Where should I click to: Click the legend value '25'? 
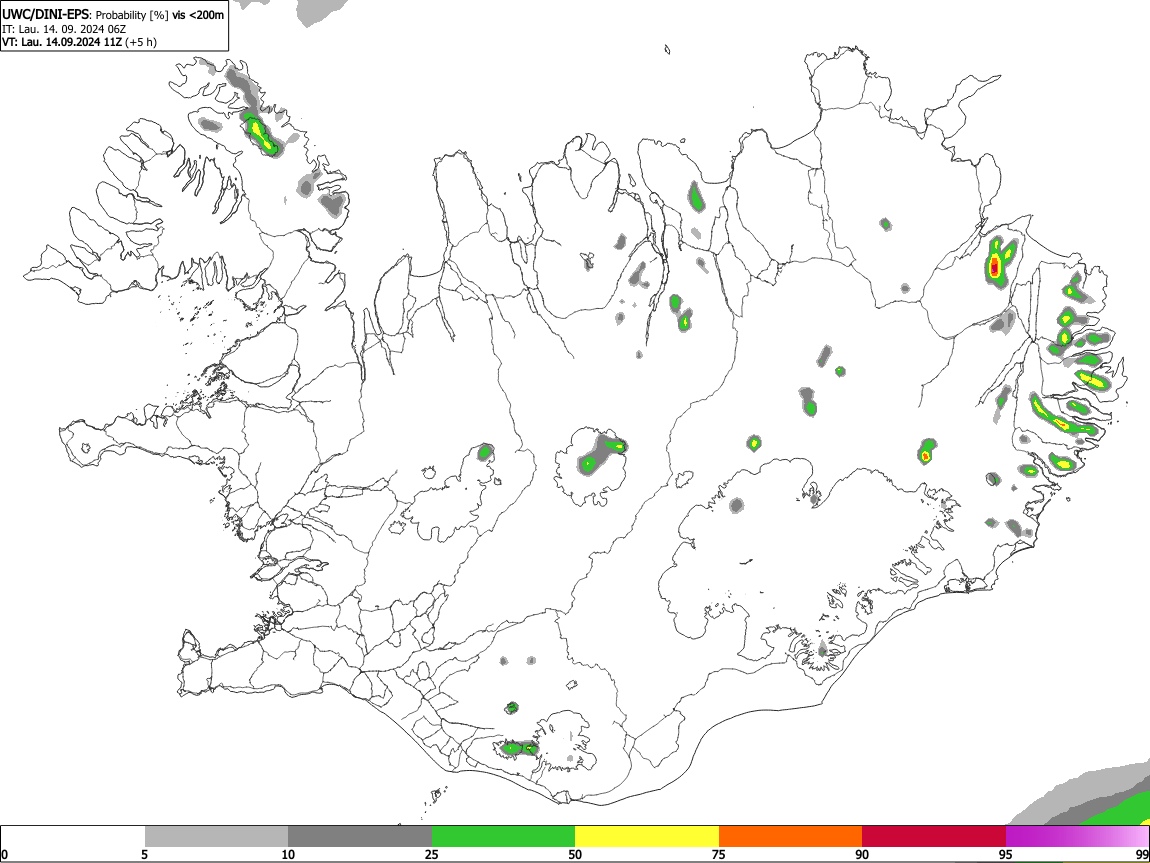[x=432, y=854]
